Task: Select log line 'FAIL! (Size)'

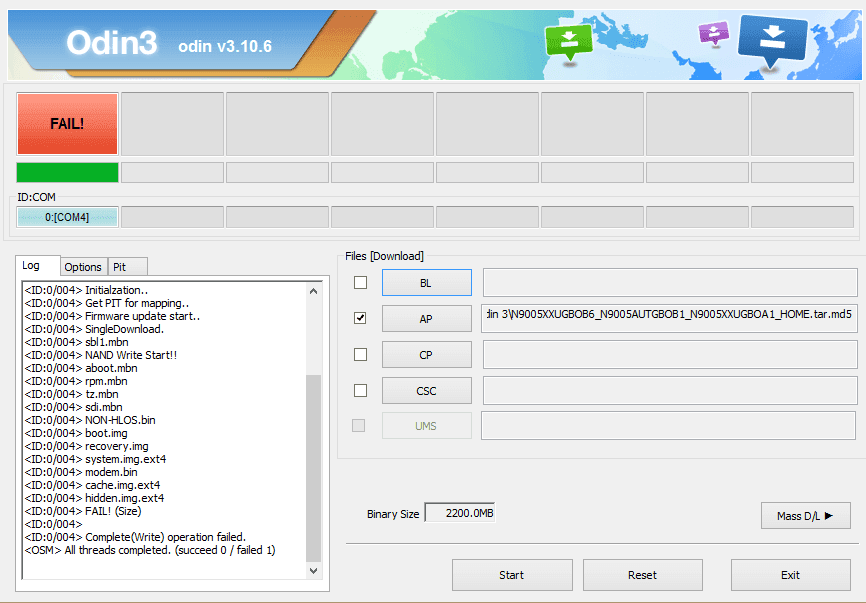Action: [x=83, y=511]
